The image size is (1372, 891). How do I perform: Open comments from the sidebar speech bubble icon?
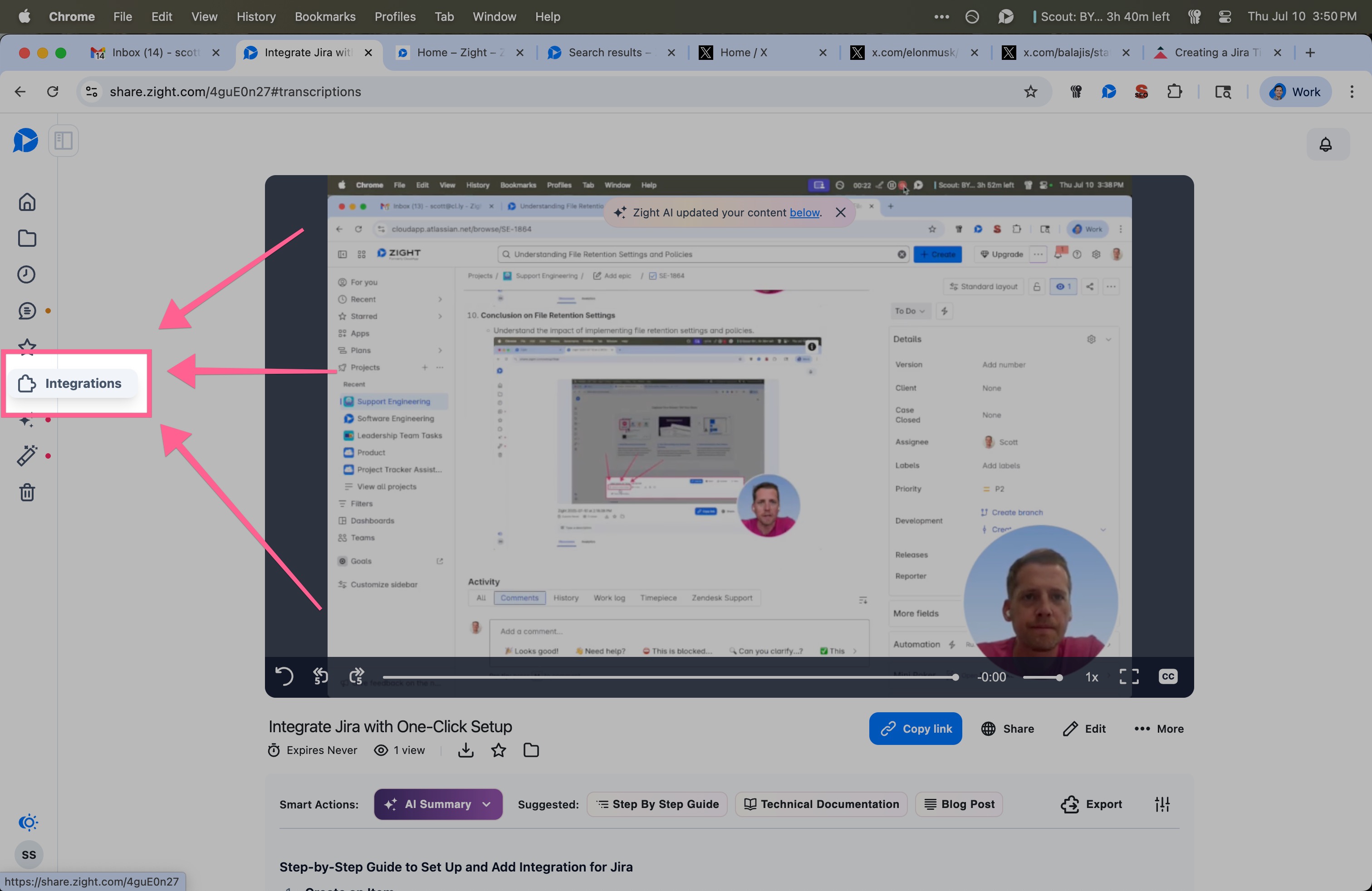point(27,311)
